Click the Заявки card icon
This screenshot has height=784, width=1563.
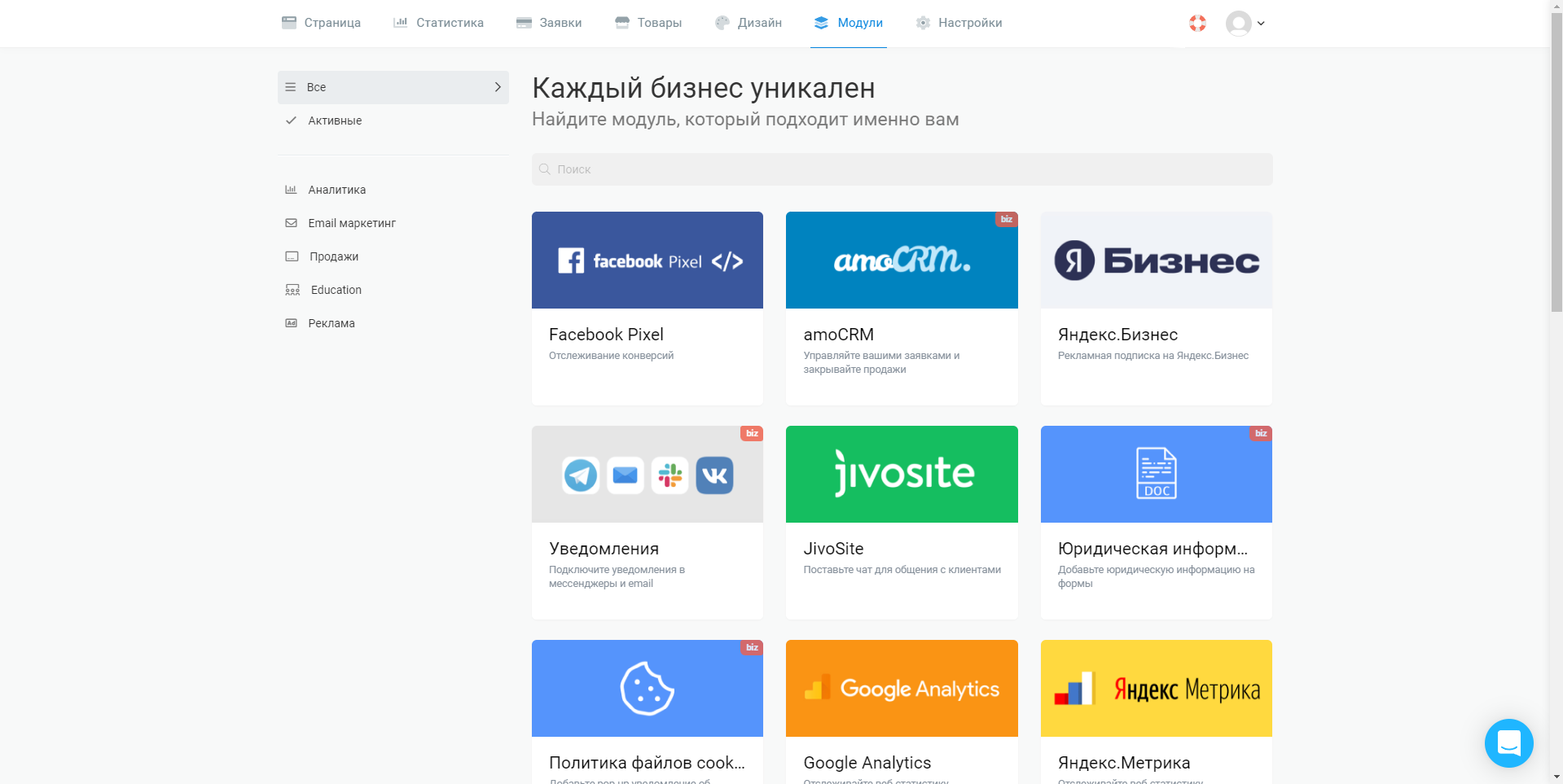pos(524,23)
